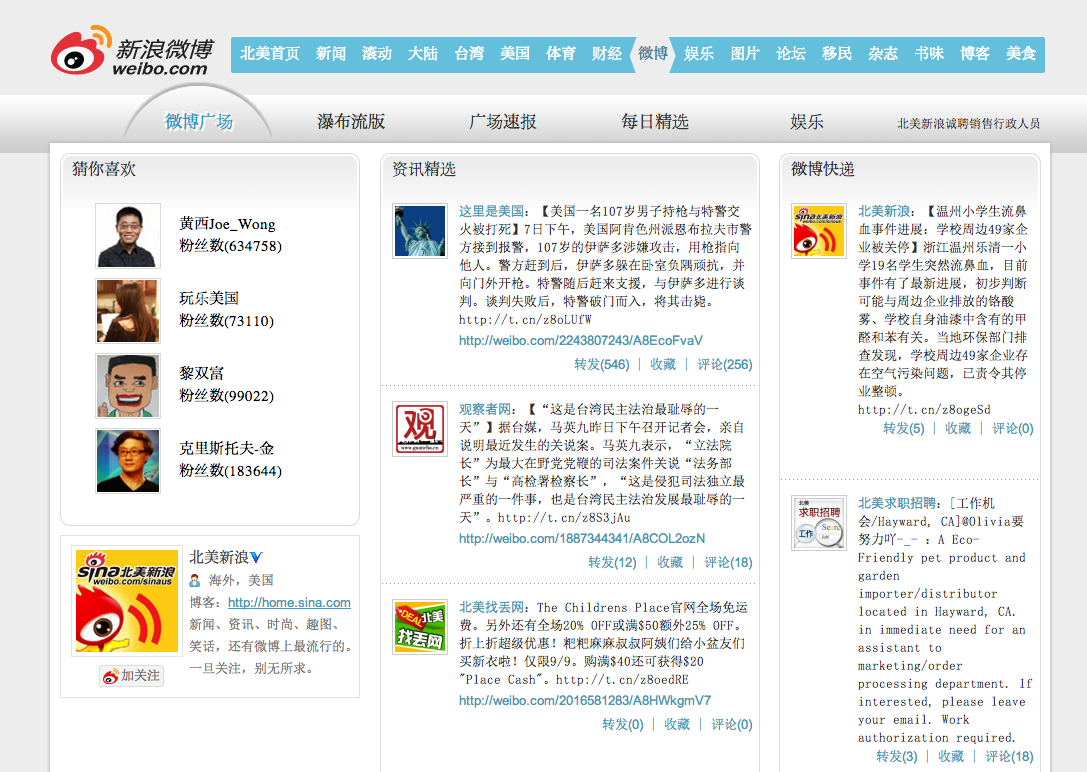Open the 论坛 nav item
This screenshot has width=1087, height=772.
point(790,53)
